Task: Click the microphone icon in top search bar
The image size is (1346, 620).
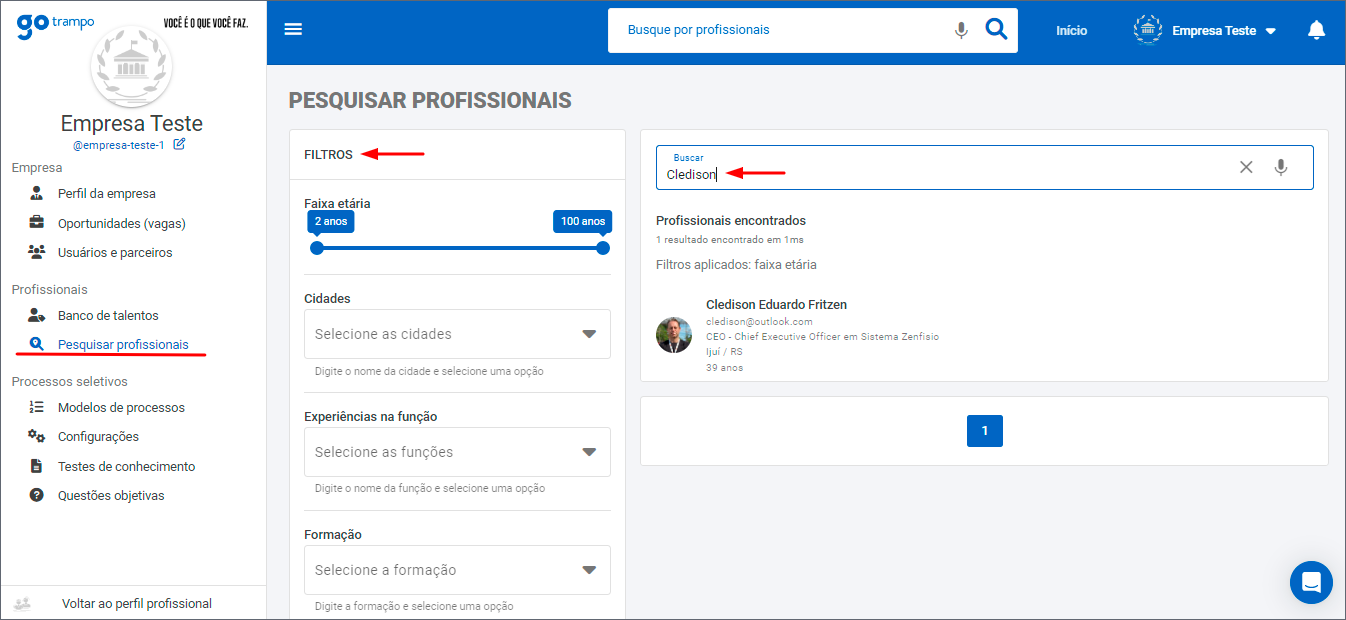Action: click(961, 30)
